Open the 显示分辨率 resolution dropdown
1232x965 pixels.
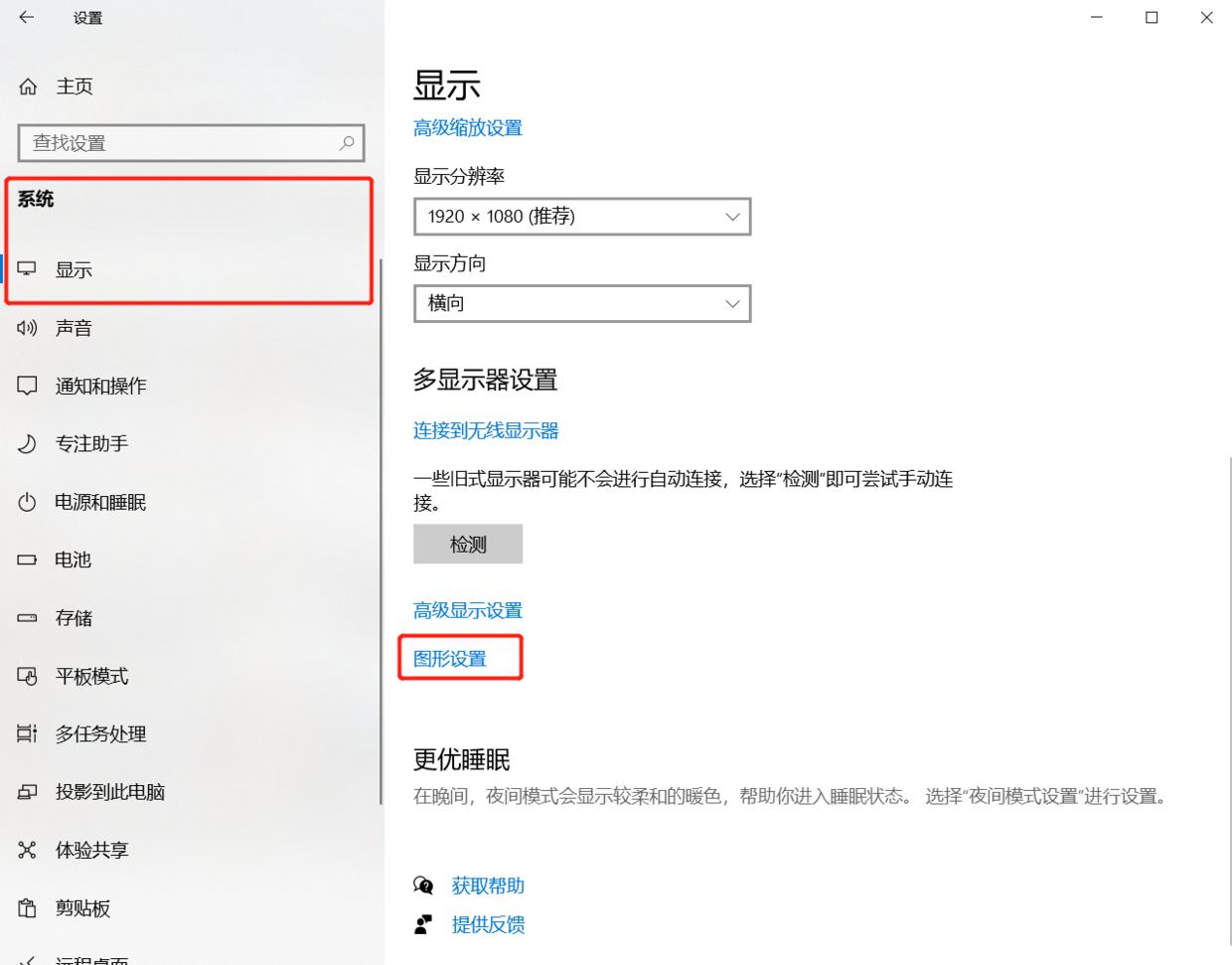pos(581,216)
